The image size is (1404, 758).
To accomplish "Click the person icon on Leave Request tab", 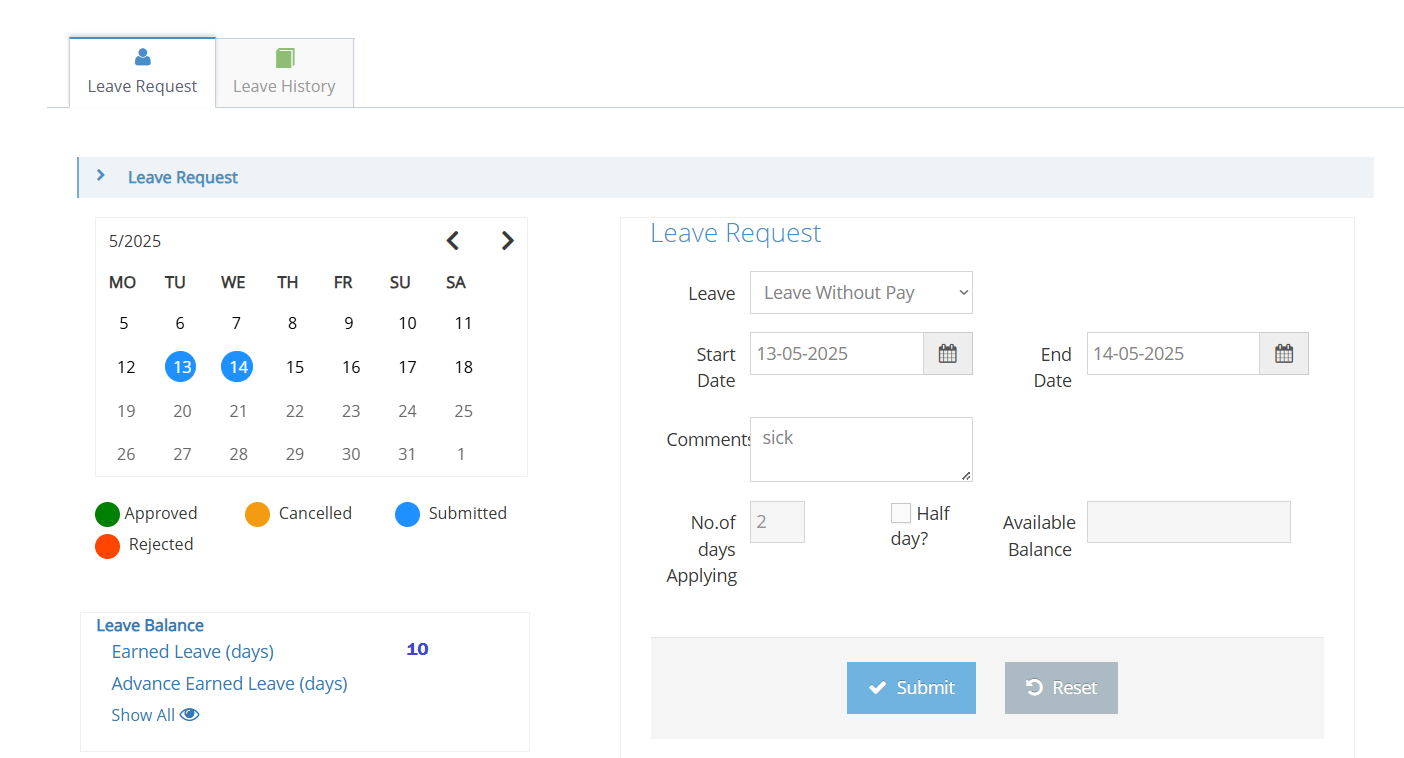I will pyautogui.click(x=143, y=58).
